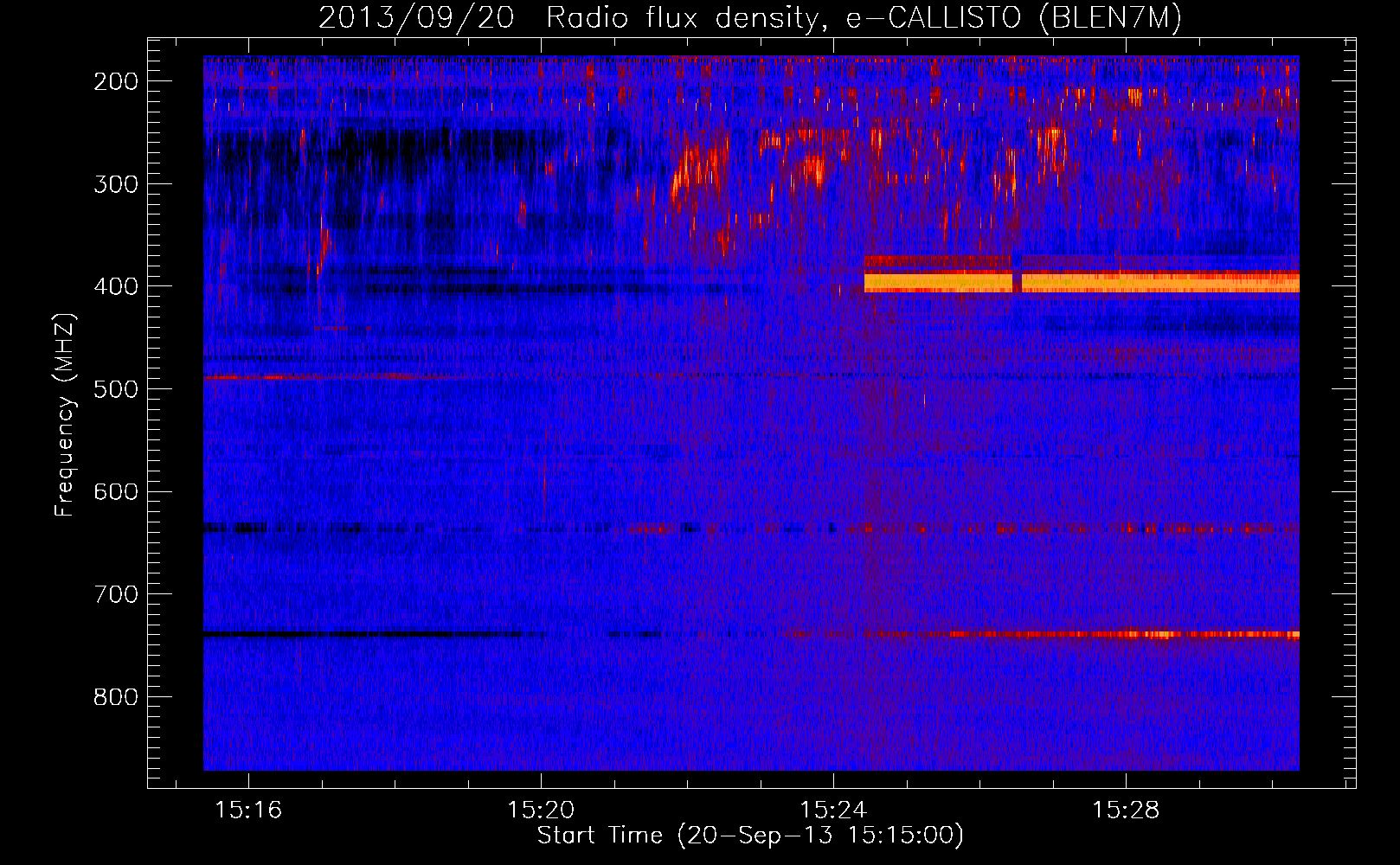Image resolution: width=1400 pixels, height=865 pixels.
Task: Click the 400 frequency tick label
Action: 115,286
